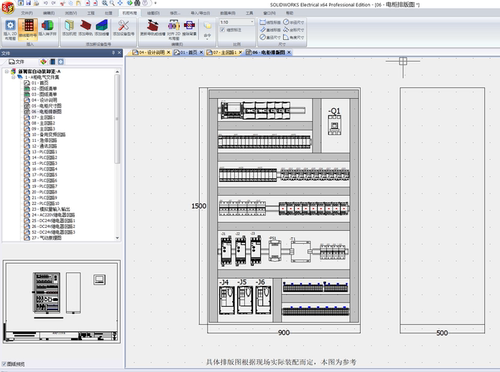This screenshot has height=372, width=500.
Task: Click the tree scrollbar up arrow
Action: pos(117,72)
